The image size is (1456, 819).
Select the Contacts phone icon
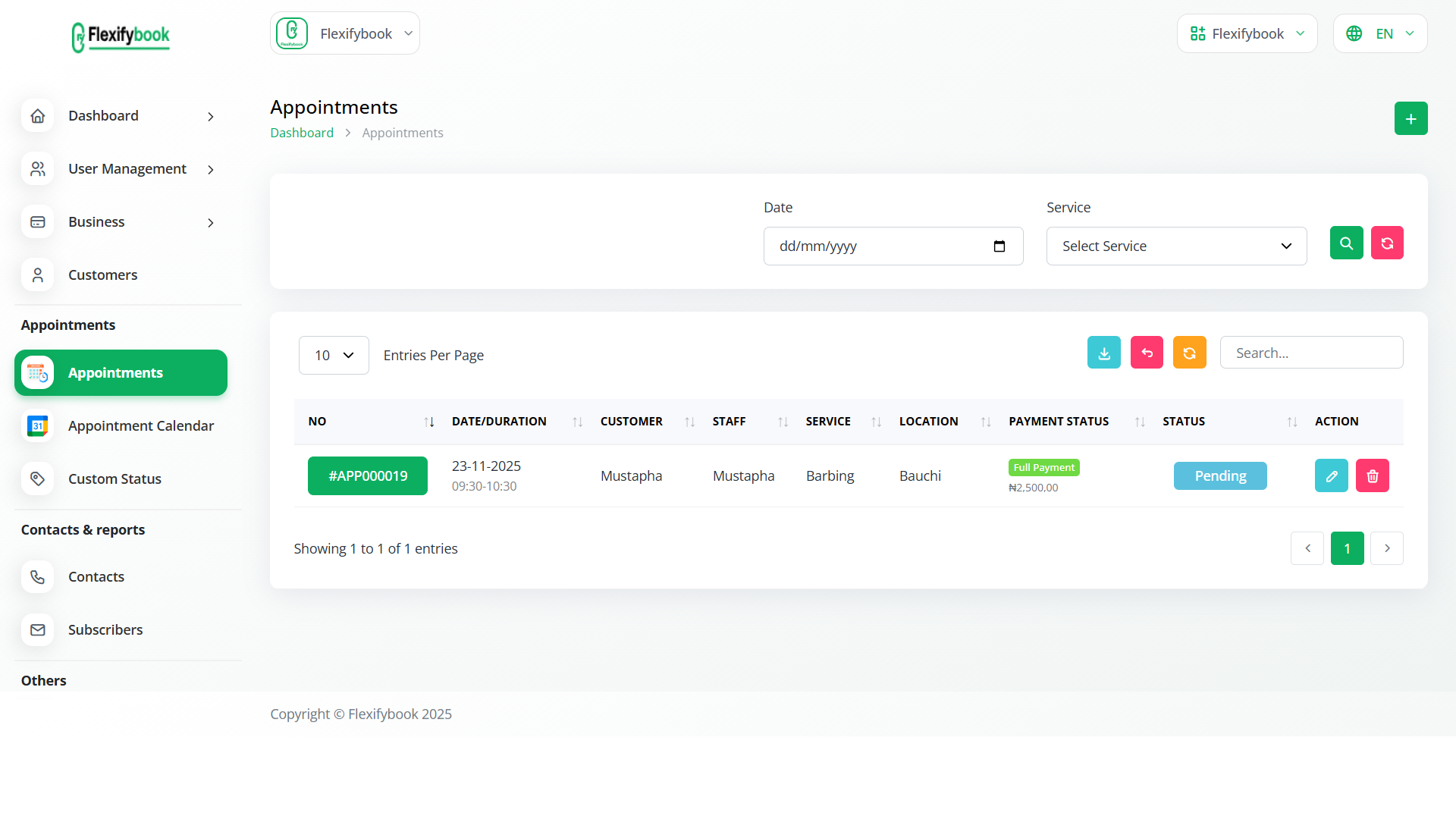[38, 576]
